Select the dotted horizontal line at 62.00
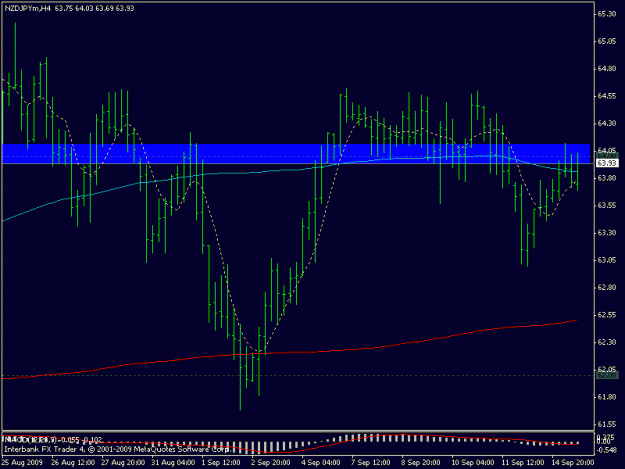Viewport: 625px width, 469px height. 298,375
